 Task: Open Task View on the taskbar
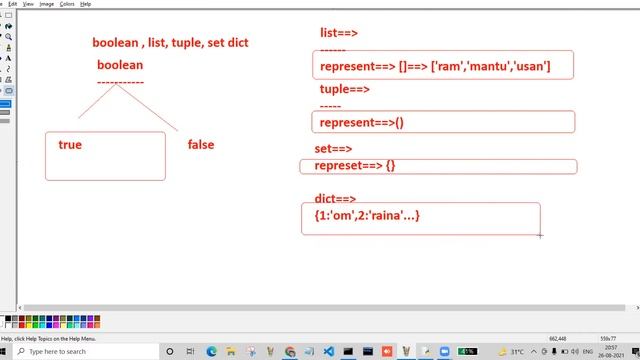point(190,351)
